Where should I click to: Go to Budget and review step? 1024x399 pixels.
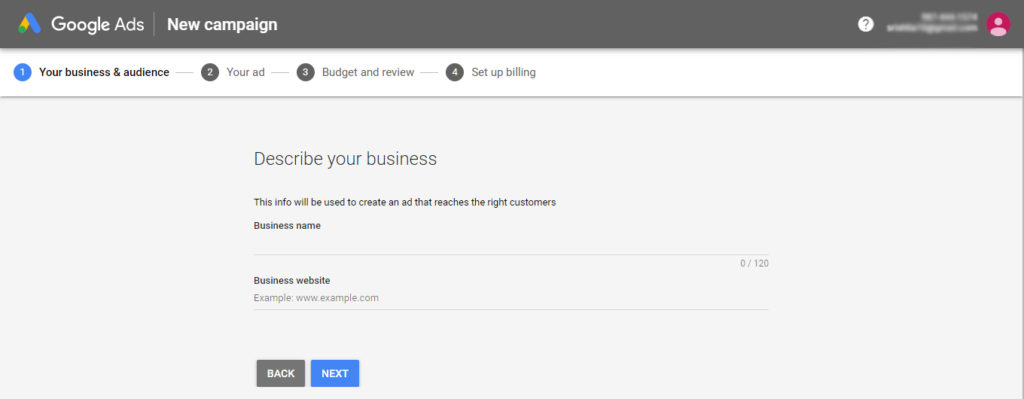(368, 72)
